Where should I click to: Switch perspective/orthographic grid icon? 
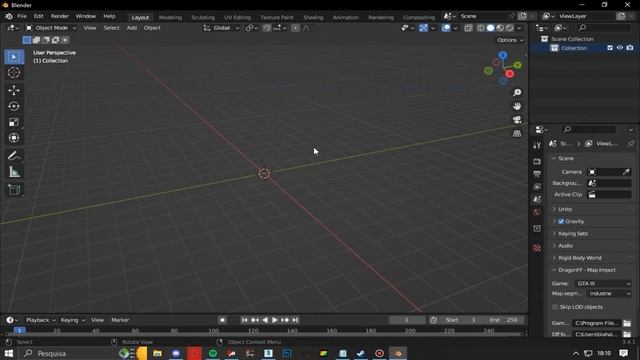517,133
